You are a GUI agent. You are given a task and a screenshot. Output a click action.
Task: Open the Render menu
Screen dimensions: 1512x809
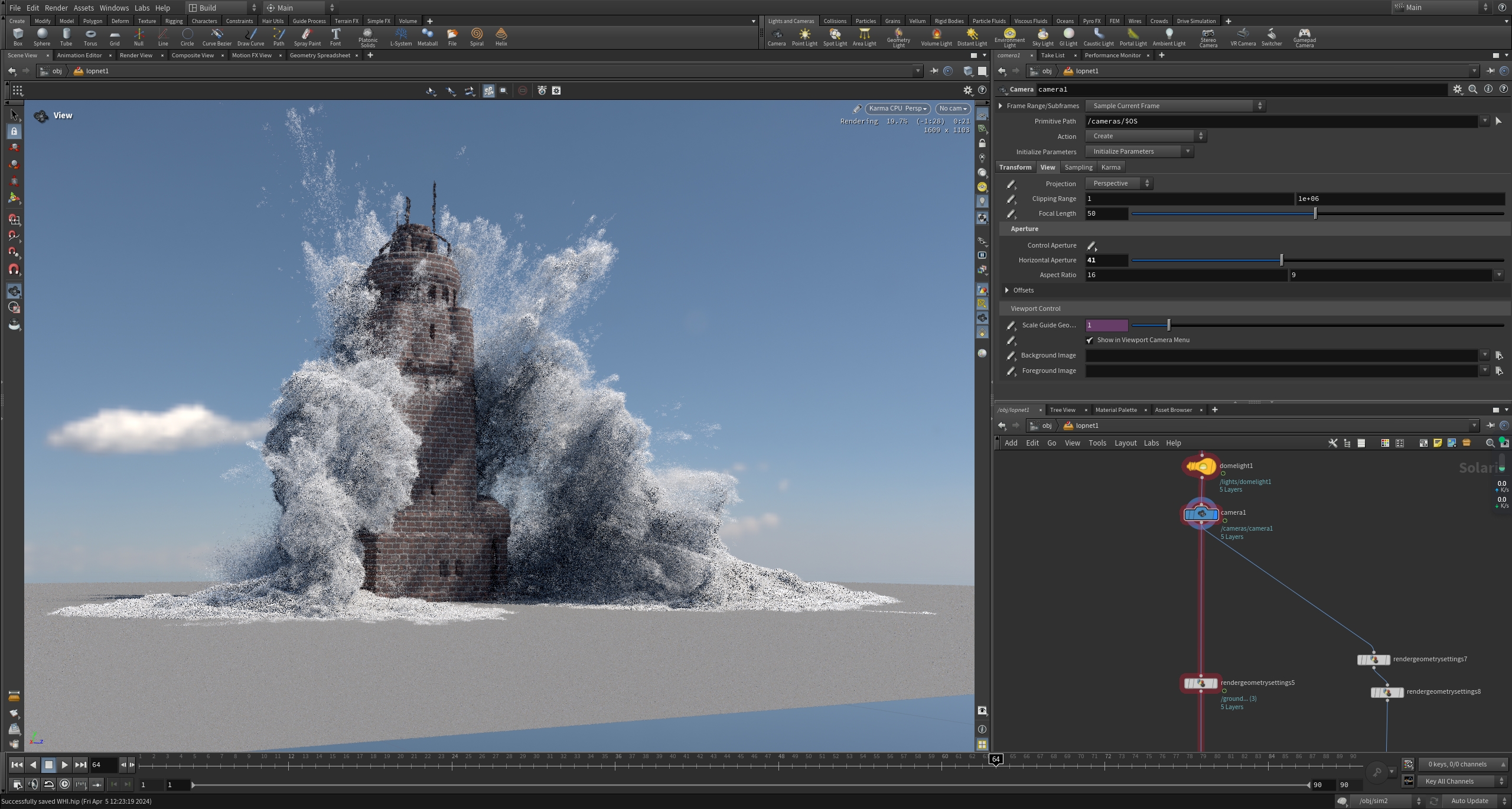pyautogui.click(x=57, y=8)
